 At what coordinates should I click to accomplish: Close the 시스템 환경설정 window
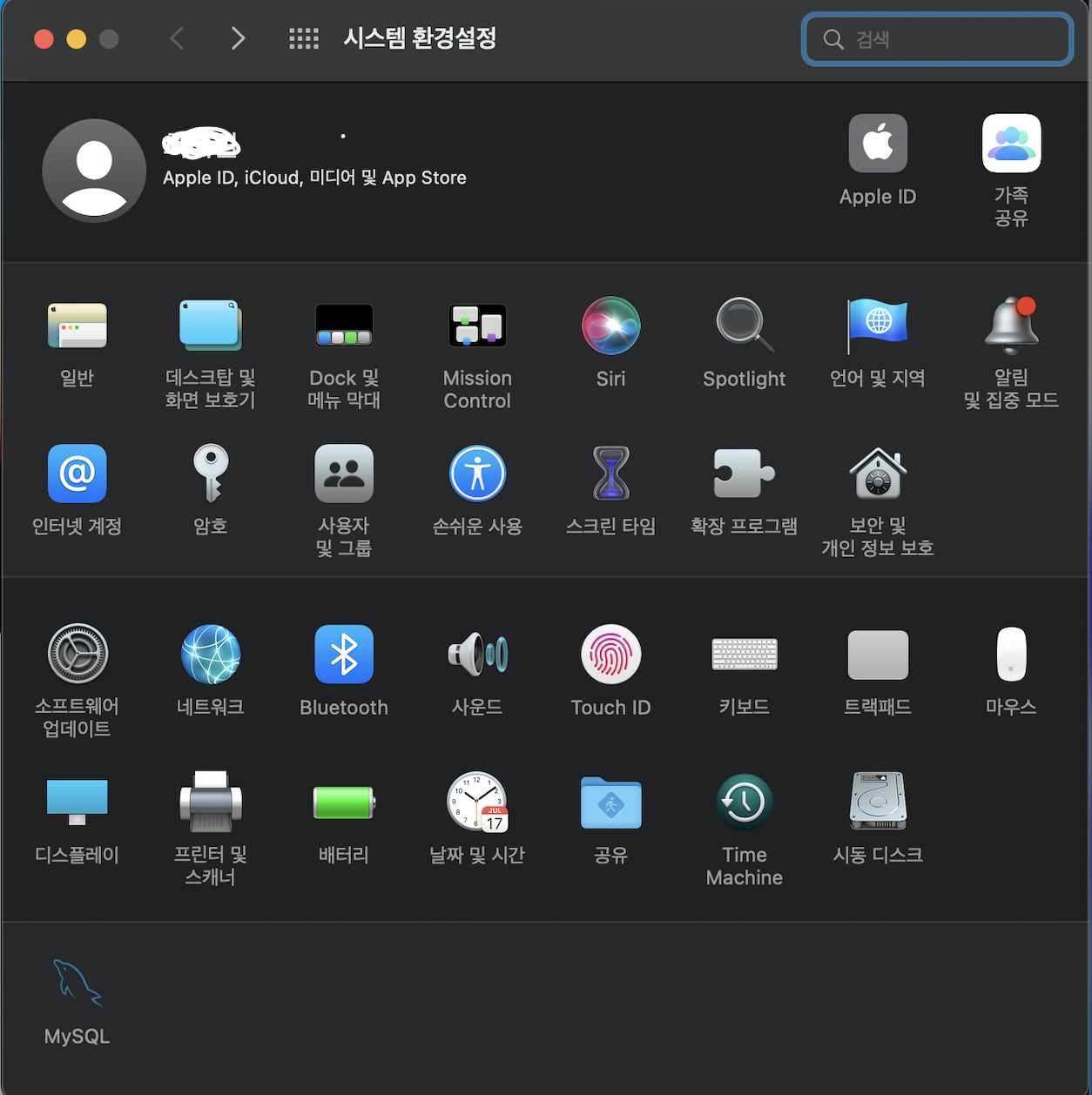(x=44, y=38)
